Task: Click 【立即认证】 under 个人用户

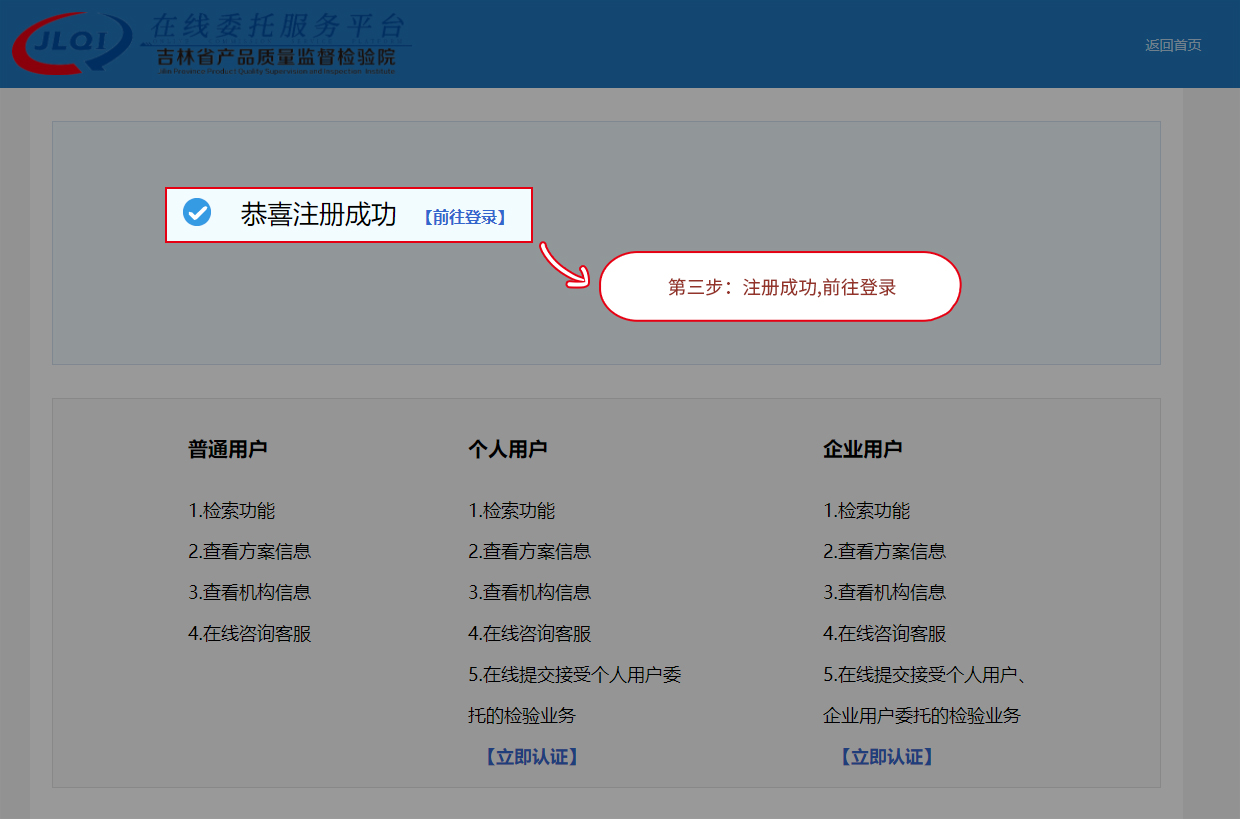Action: (531, 757)
